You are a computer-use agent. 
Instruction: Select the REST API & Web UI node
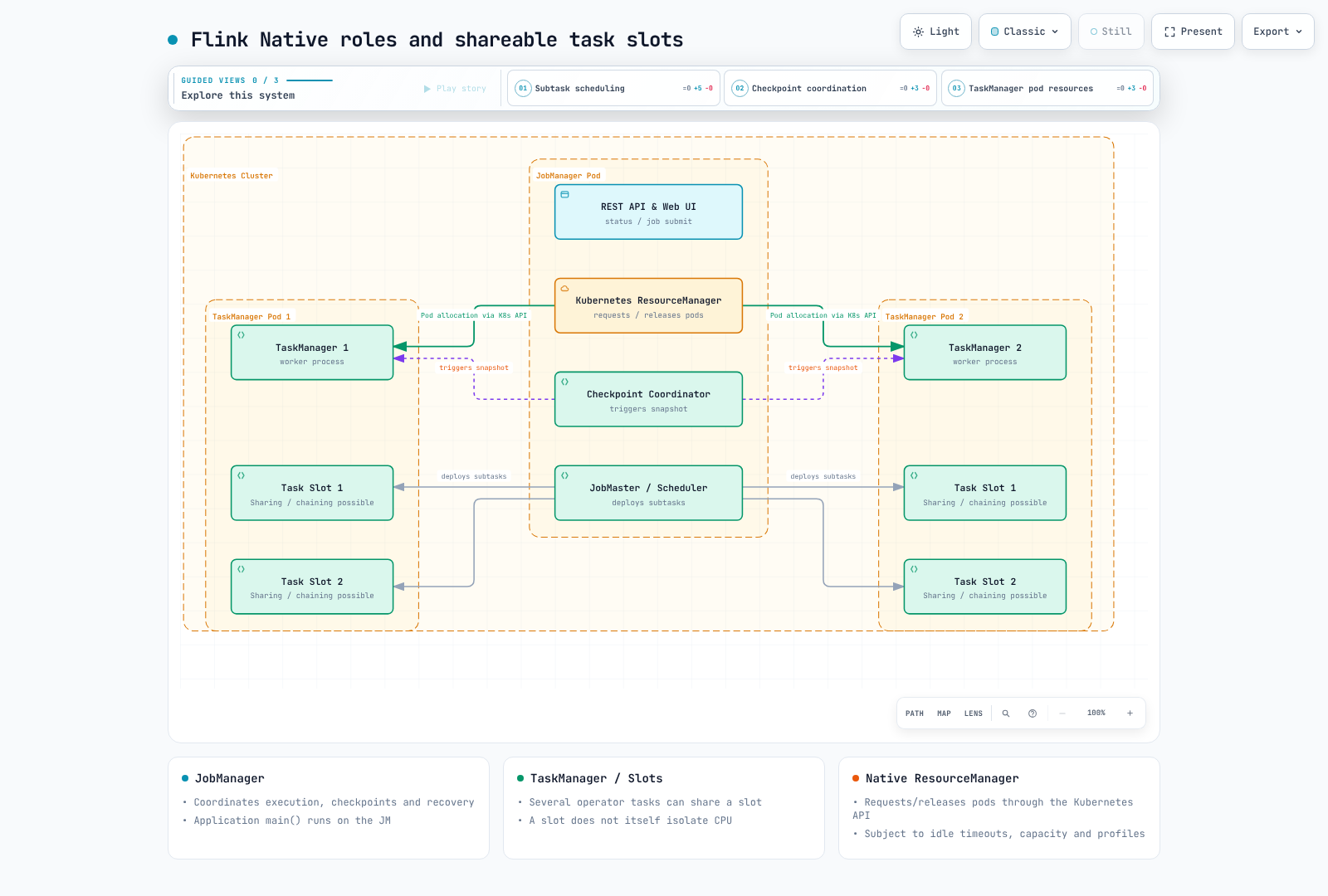coord(648,212)
